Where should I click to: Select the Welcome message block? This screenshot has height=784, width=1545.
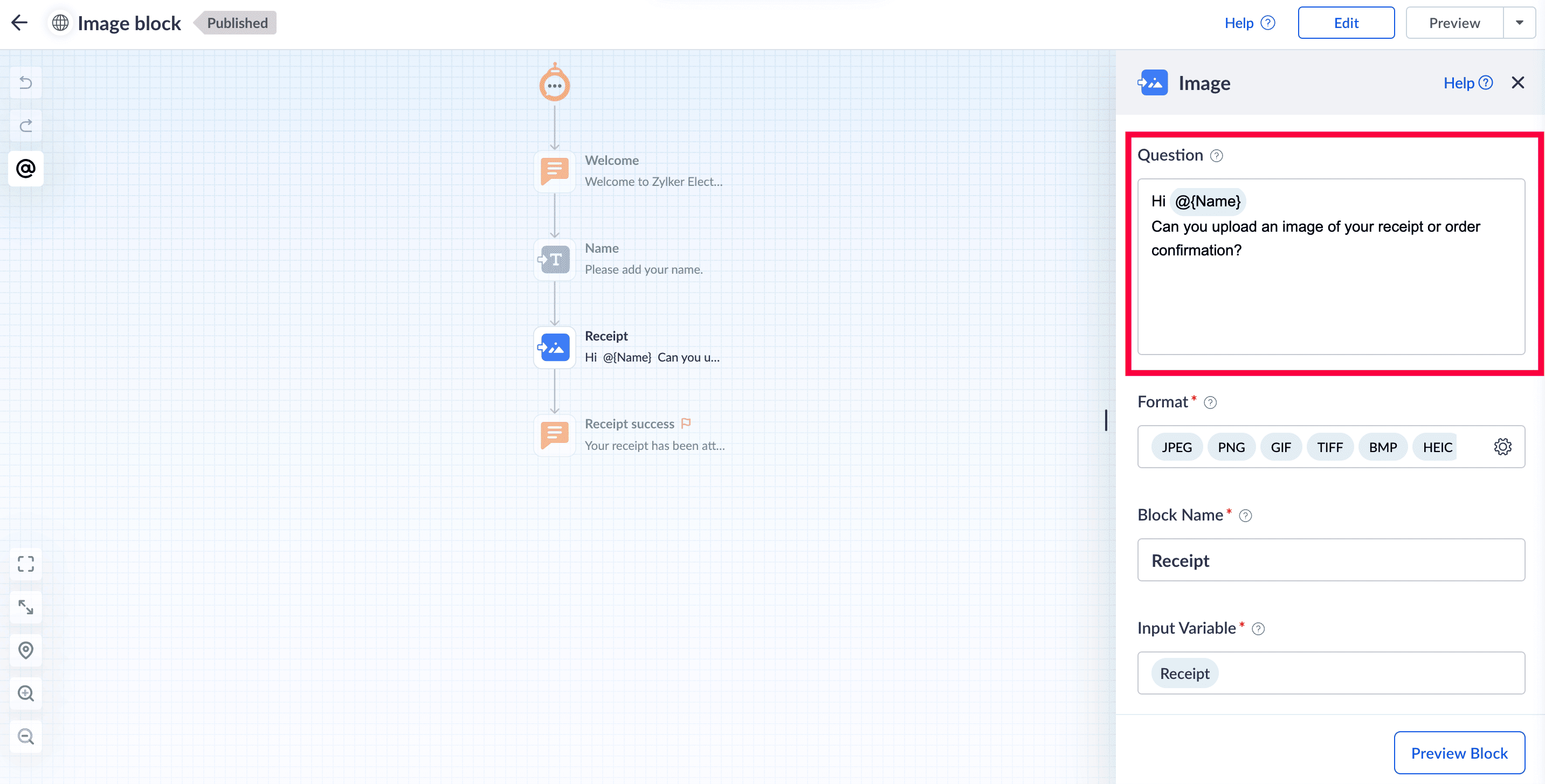(x=554, y=171)
